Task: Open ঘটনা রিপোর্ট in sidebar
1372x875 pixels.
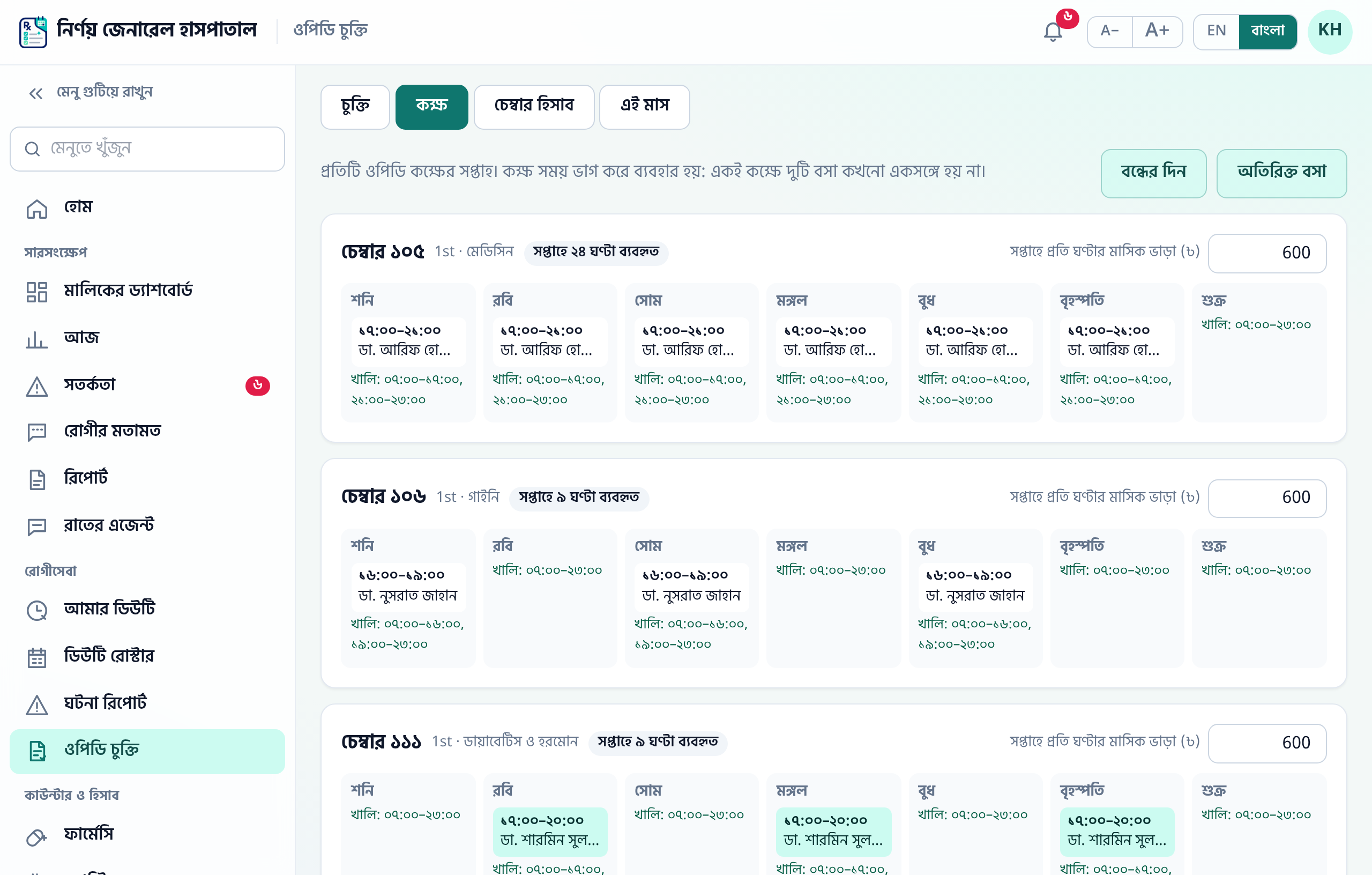Action: click(x=147, y=703)
